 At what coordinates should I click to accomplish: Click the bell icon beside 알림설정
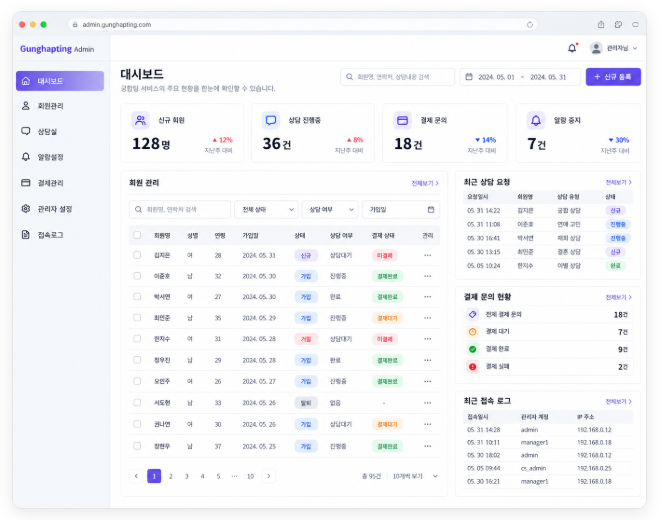tap(26, 157)
